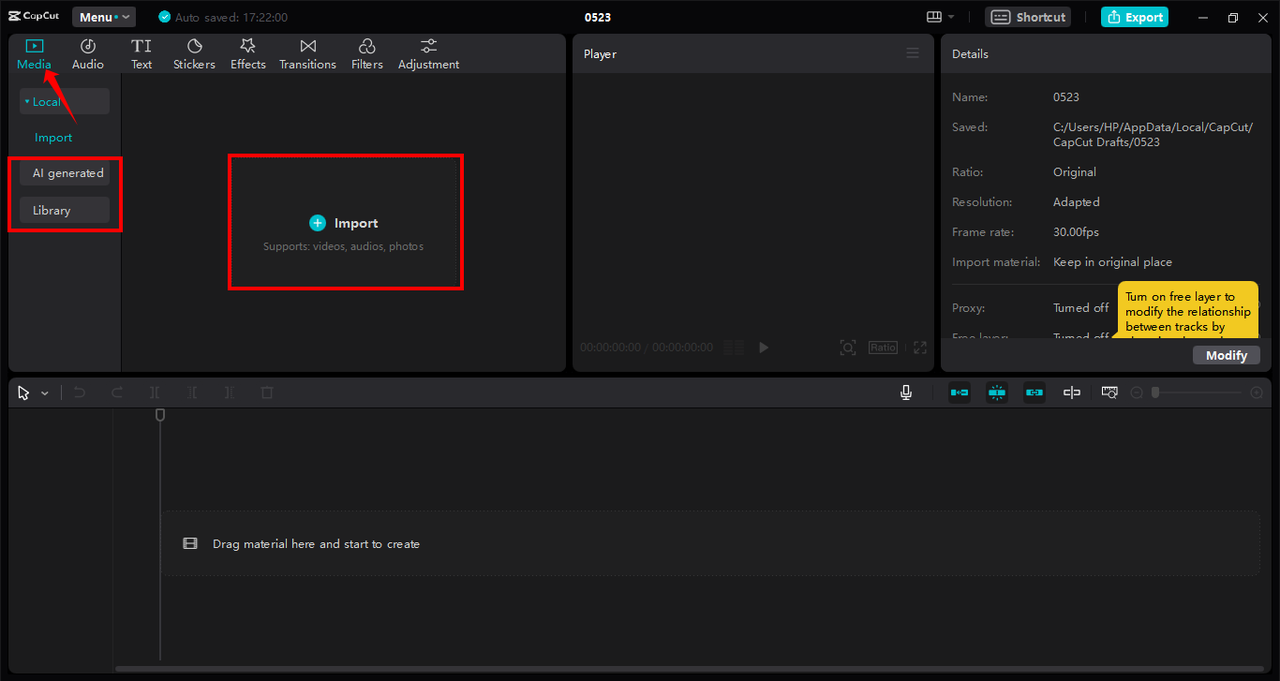Click the free layer tooltip
The image size is (1280, 681).
point(1187,310)
